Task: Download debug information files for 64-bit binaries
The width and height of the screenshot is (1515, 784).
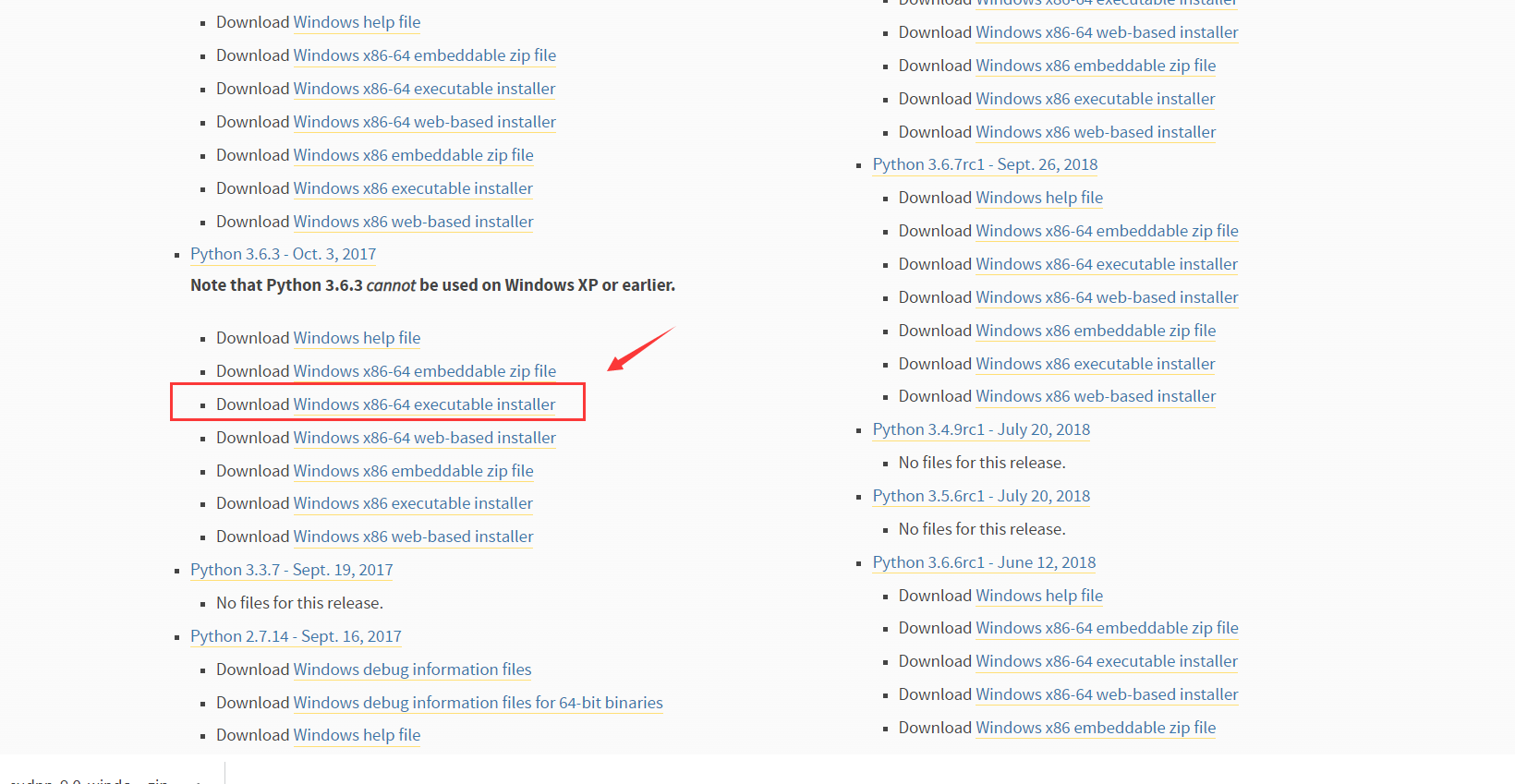Action: tap(479, 703)
